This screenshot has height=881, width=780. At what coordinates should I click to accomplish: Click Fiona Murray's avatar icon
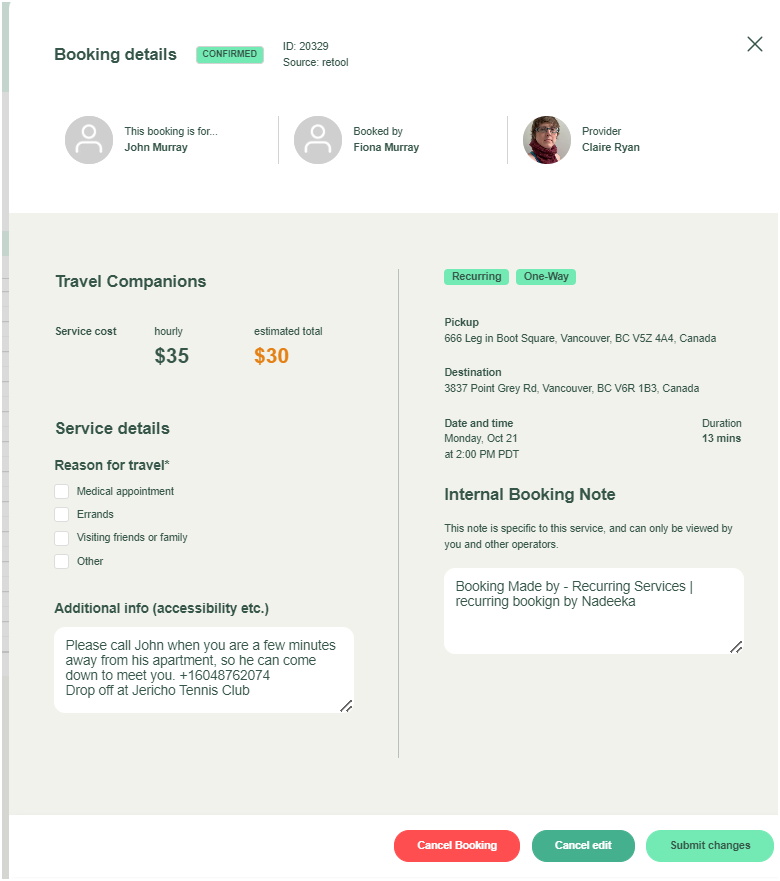click(318, 140)
